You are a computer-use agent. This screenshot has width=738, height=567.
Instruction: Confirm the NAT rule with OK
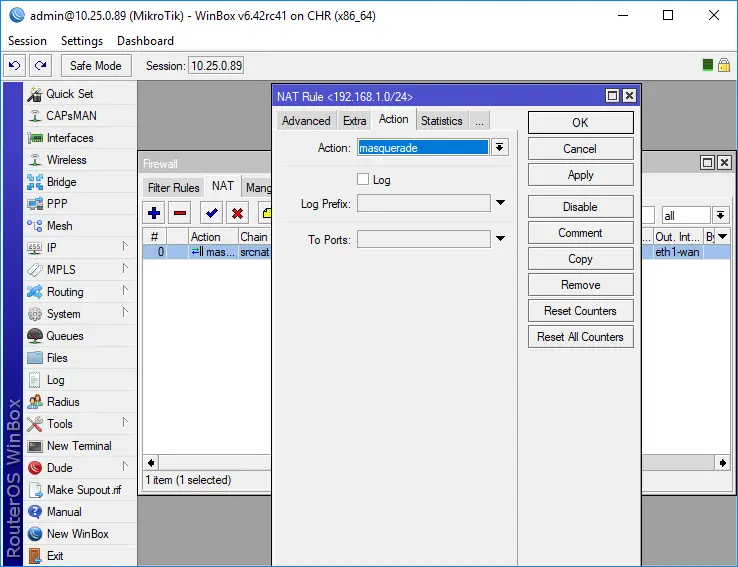coord(580,122)
